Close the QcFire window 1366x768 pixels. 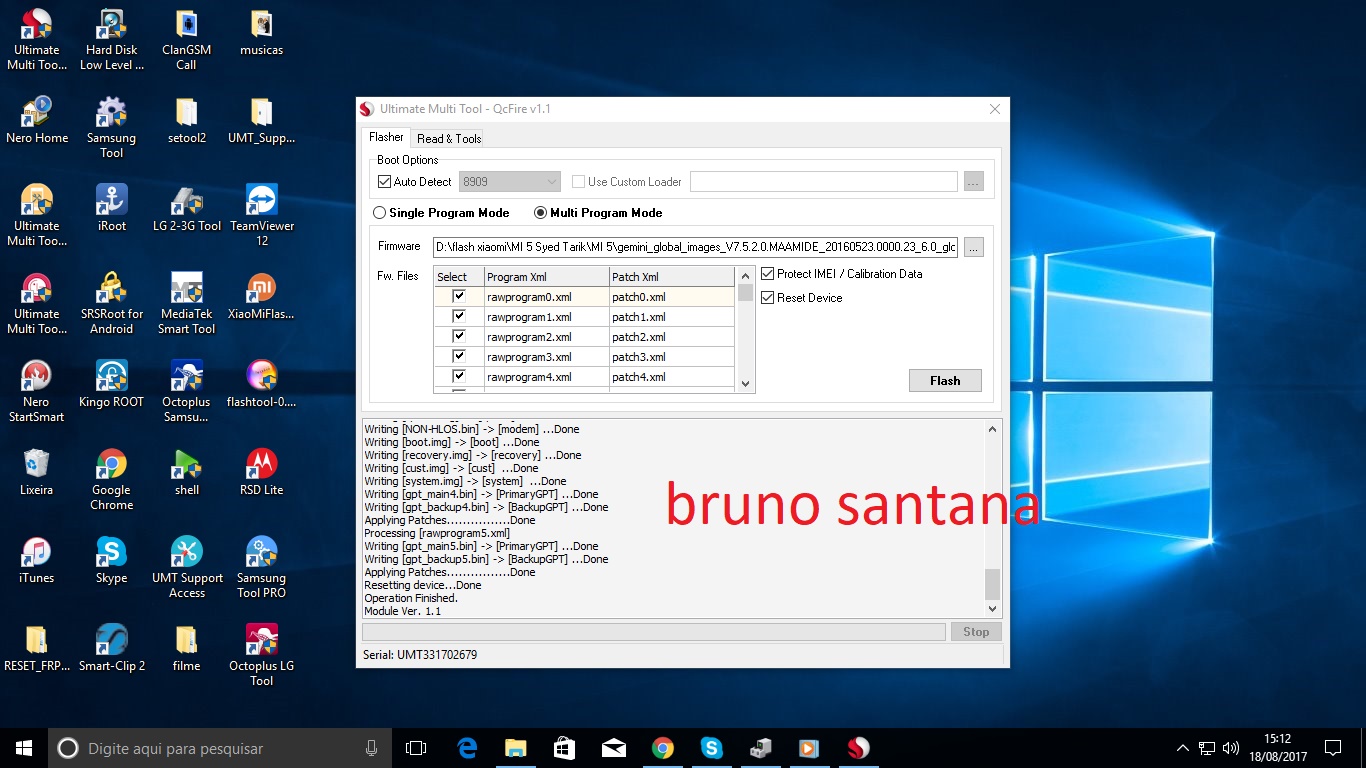click(994, 109)
